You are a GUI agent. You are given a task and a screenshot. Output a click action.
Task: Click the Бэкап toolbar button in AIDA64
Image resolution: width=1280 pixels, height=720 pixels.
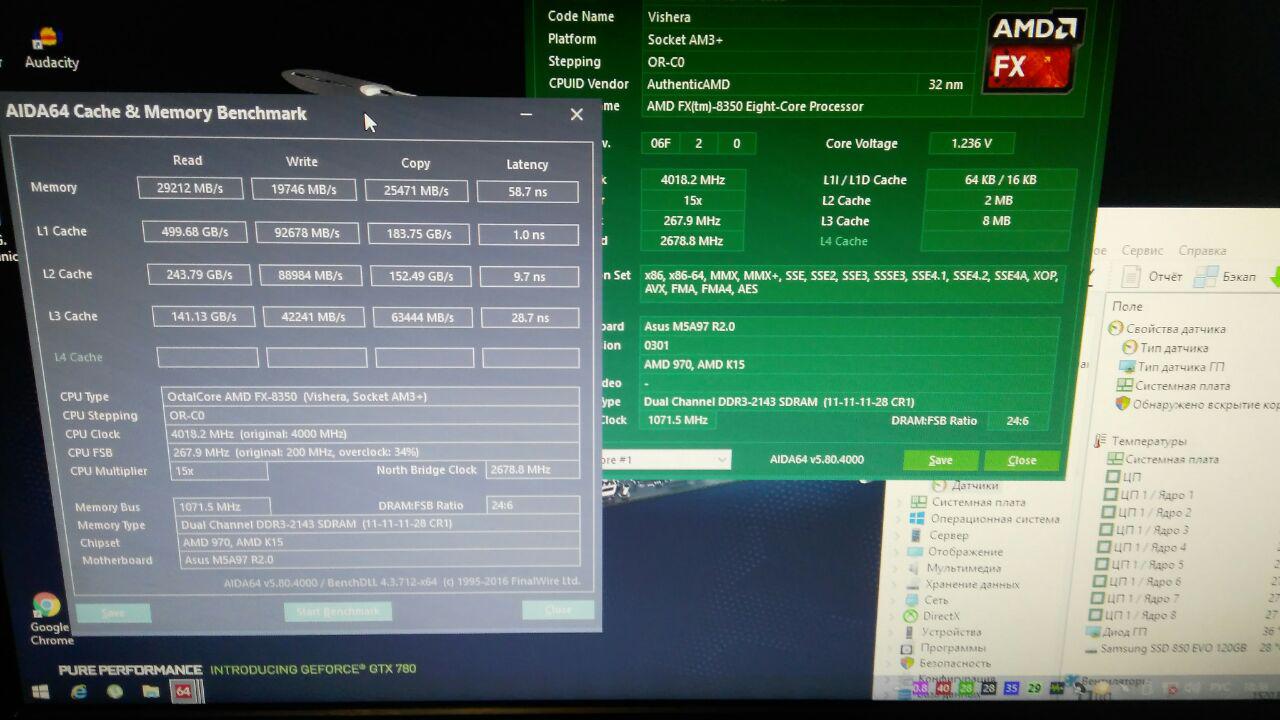(1226, 276)
